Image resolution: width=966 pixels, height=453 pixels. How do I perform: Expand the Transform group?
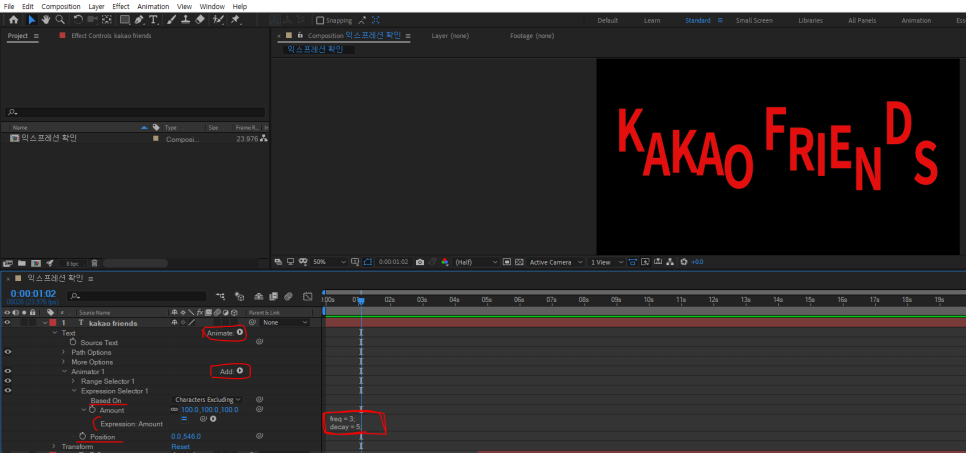tap(54, 446)
